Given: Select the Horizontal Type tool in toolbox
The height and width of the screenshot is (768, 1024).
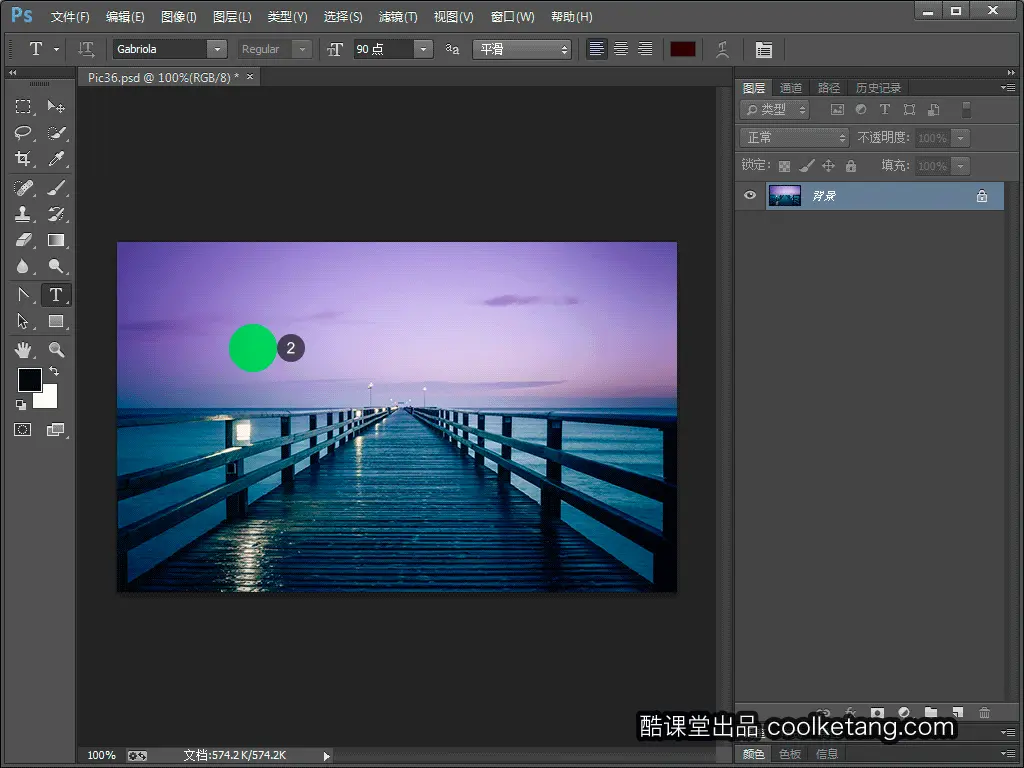Looking at the screenshot, I should tap(56, 295).
